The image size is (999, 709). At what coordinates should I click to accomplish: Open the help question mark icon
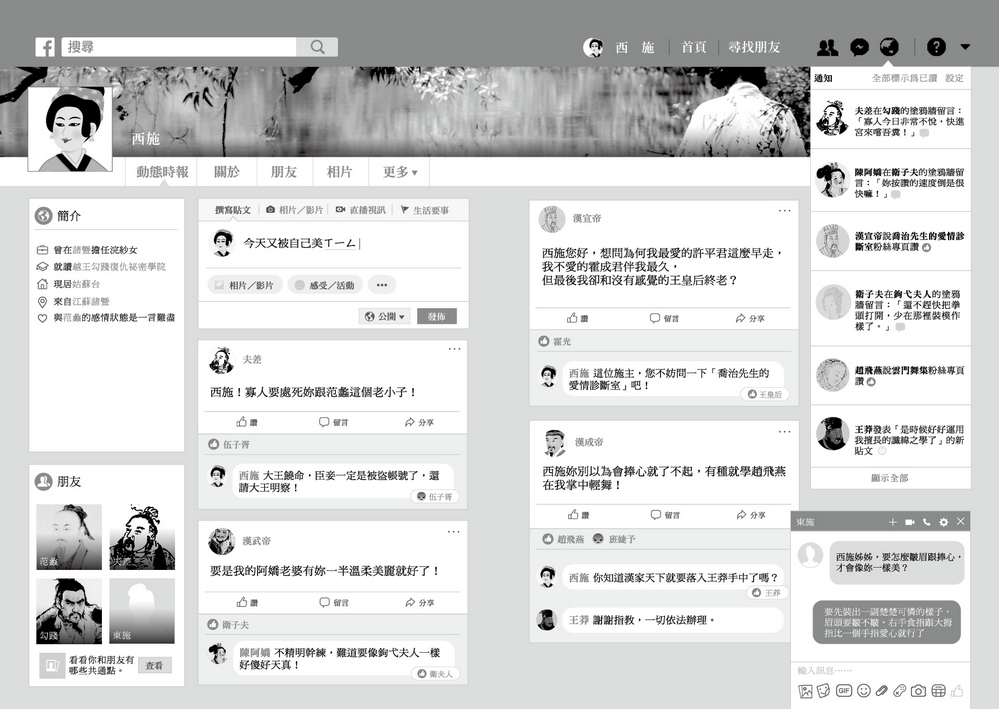pyautogui.click(x=936, y=47)
